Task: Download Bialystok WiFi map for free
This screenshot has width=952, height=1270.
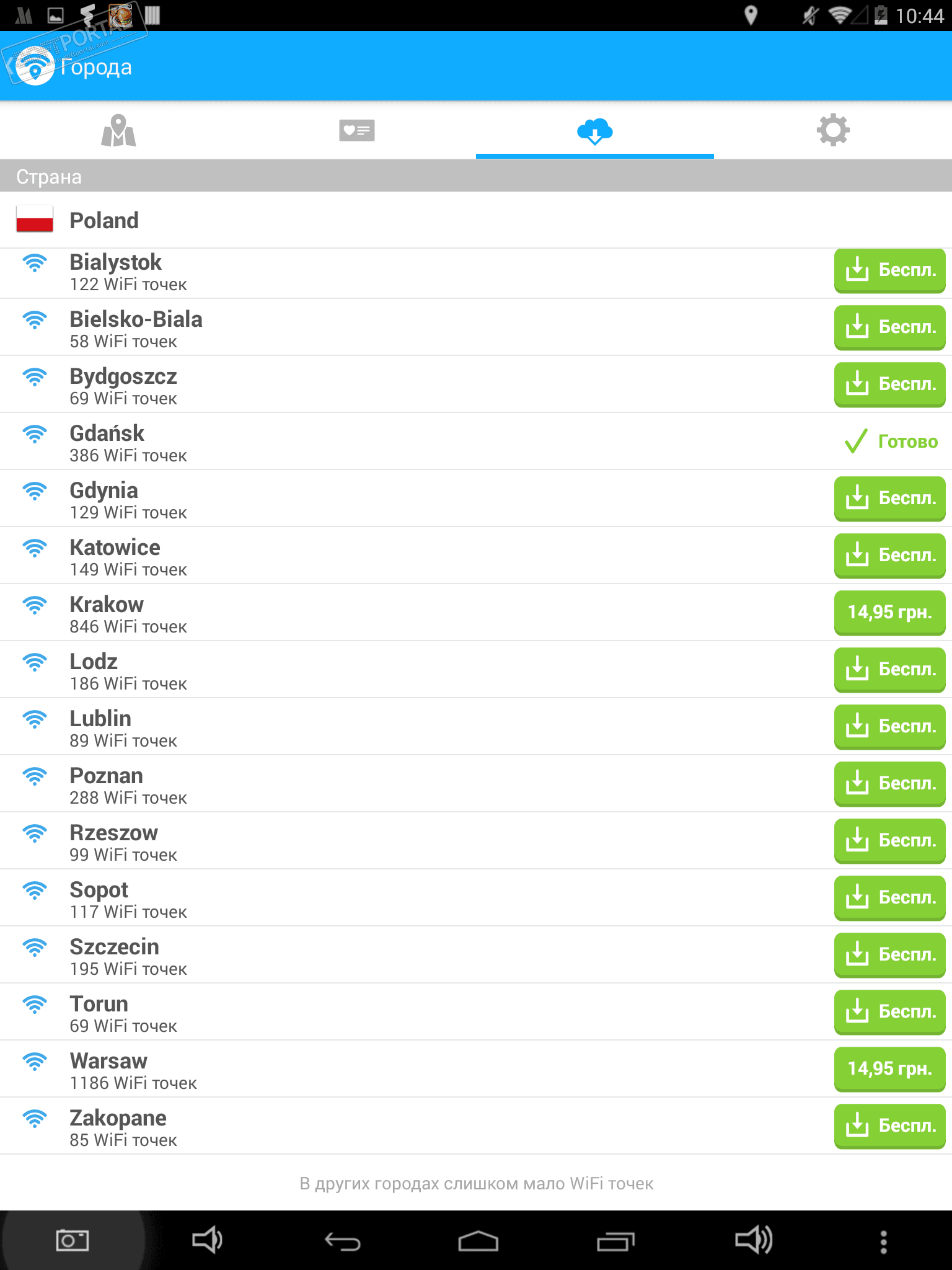Action: click(889, 270)
